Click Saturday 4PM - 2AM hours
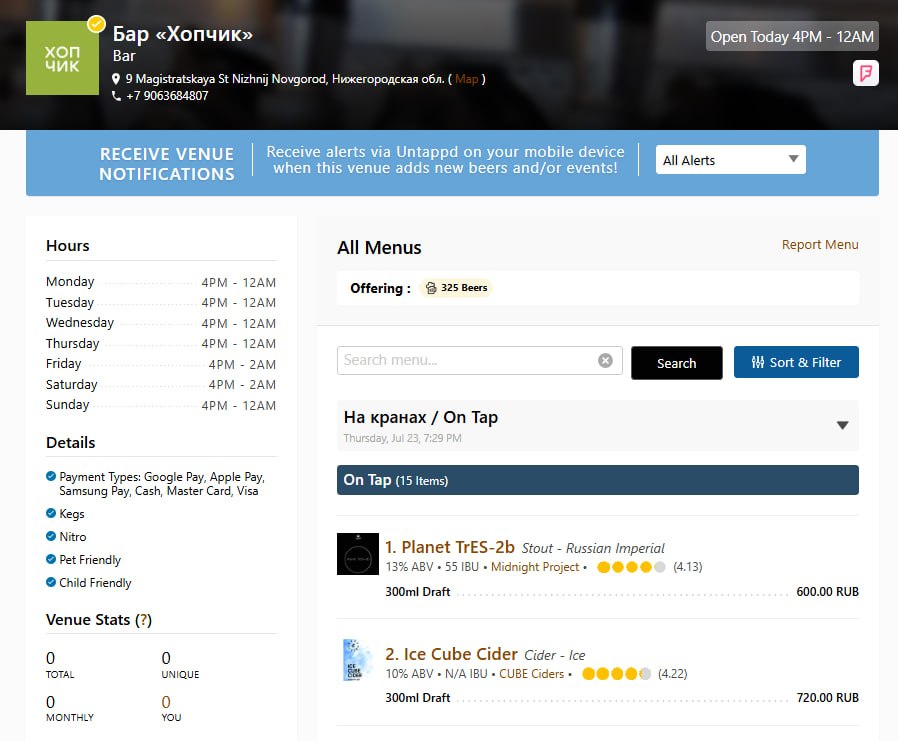 (x=242, y=384)
